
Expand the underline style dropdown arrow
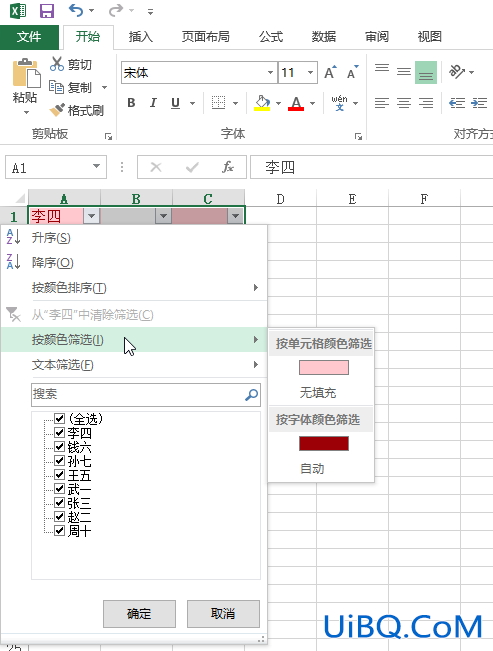192,103
